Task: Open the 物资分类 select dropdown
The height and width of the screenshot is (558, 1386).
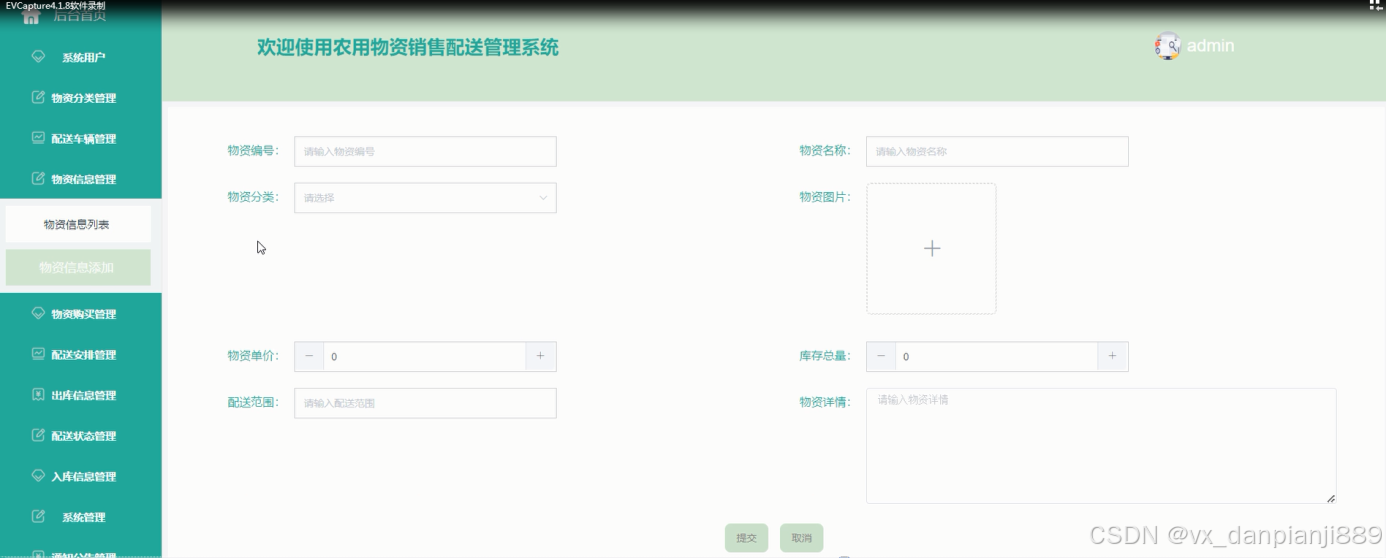Action: (425, 198)
